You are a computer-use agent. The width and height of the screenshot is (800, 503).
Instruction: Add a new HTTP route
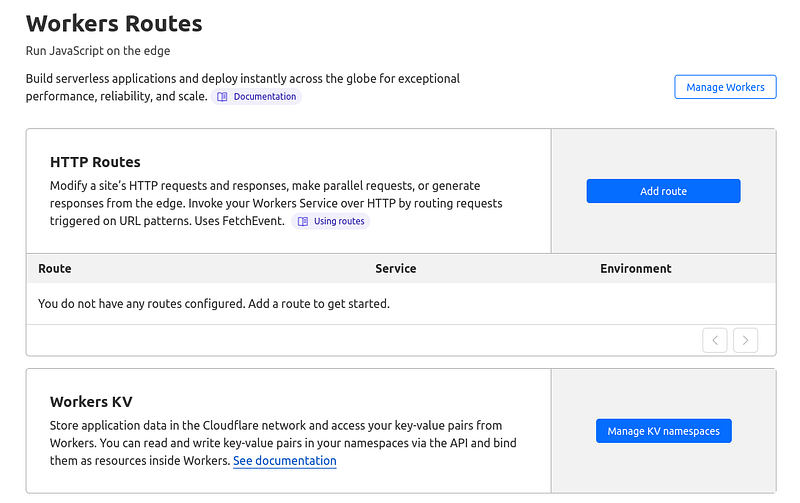click(663, 191)
